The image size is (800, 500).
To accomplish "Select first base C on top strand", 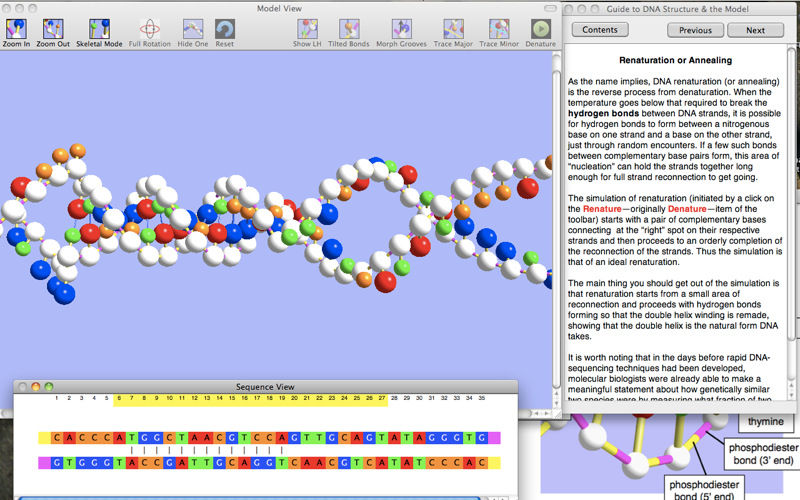I will pos(57,437).
